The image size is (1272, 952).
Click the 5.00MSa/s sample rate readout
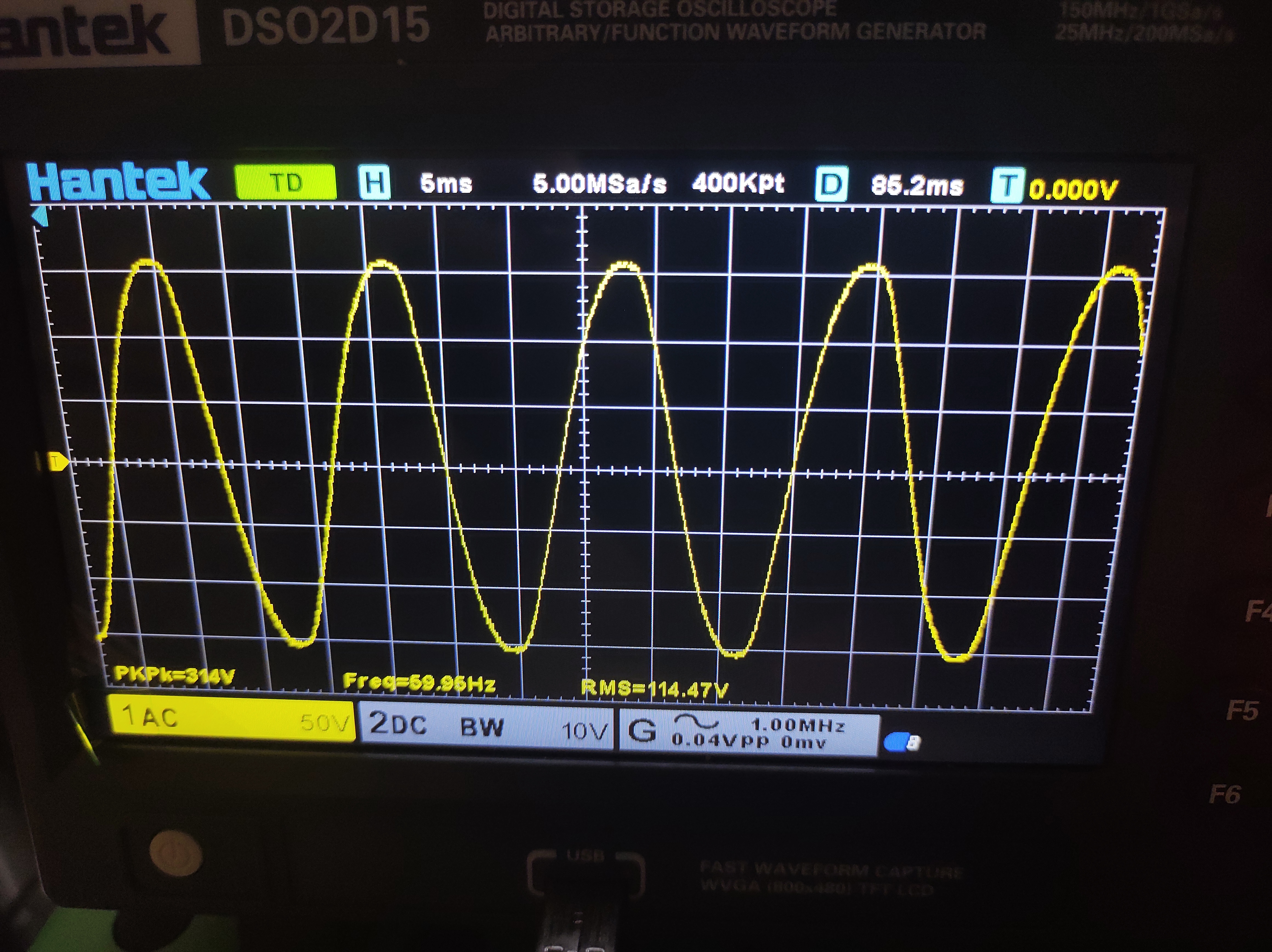click(x=599, y=184)
